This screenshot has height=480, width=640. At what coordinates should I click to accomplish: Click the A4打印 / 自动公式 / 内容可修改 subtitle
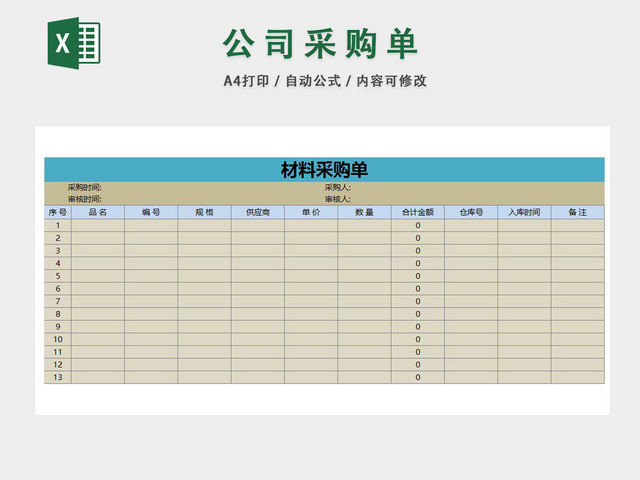pos(325,81)
